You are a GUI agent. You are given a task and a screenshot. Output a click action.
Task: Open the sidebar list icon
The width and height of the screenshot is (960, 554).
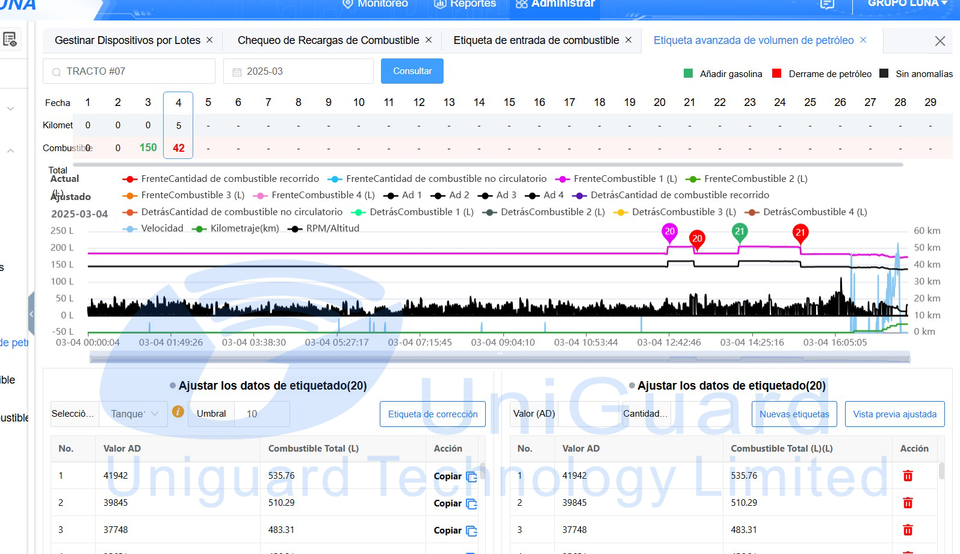tap(10, 40)
